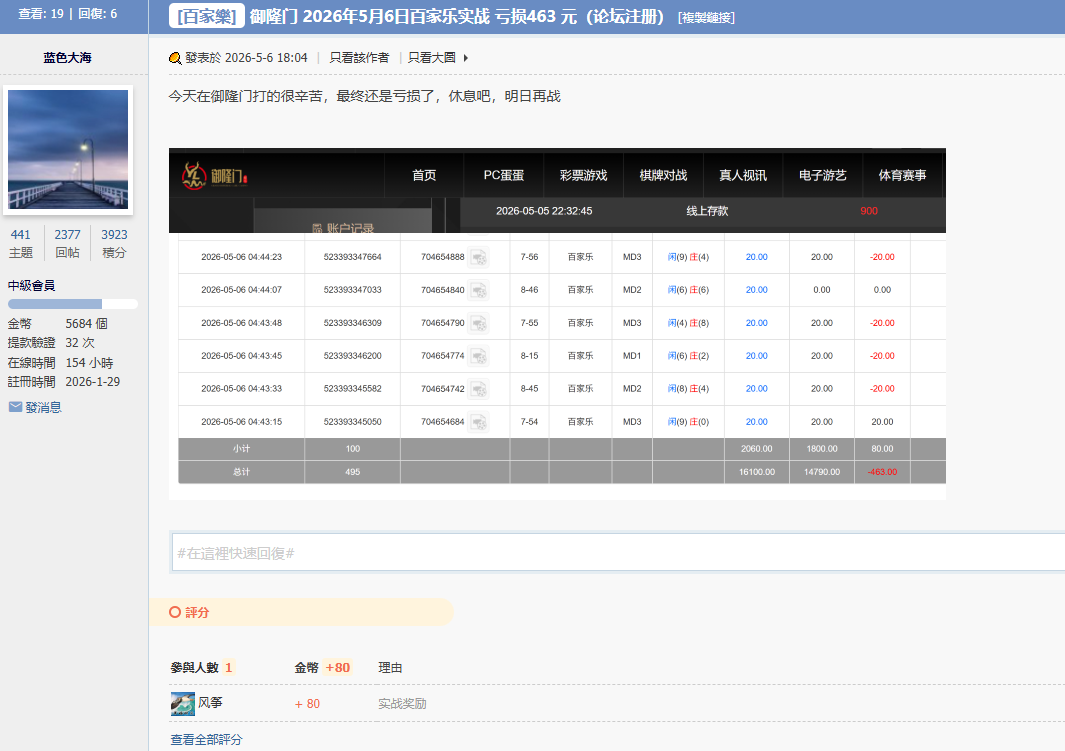Click the 中級會員 progress bar
This screenshot has height=751, width=1065.
pos(73,304)
